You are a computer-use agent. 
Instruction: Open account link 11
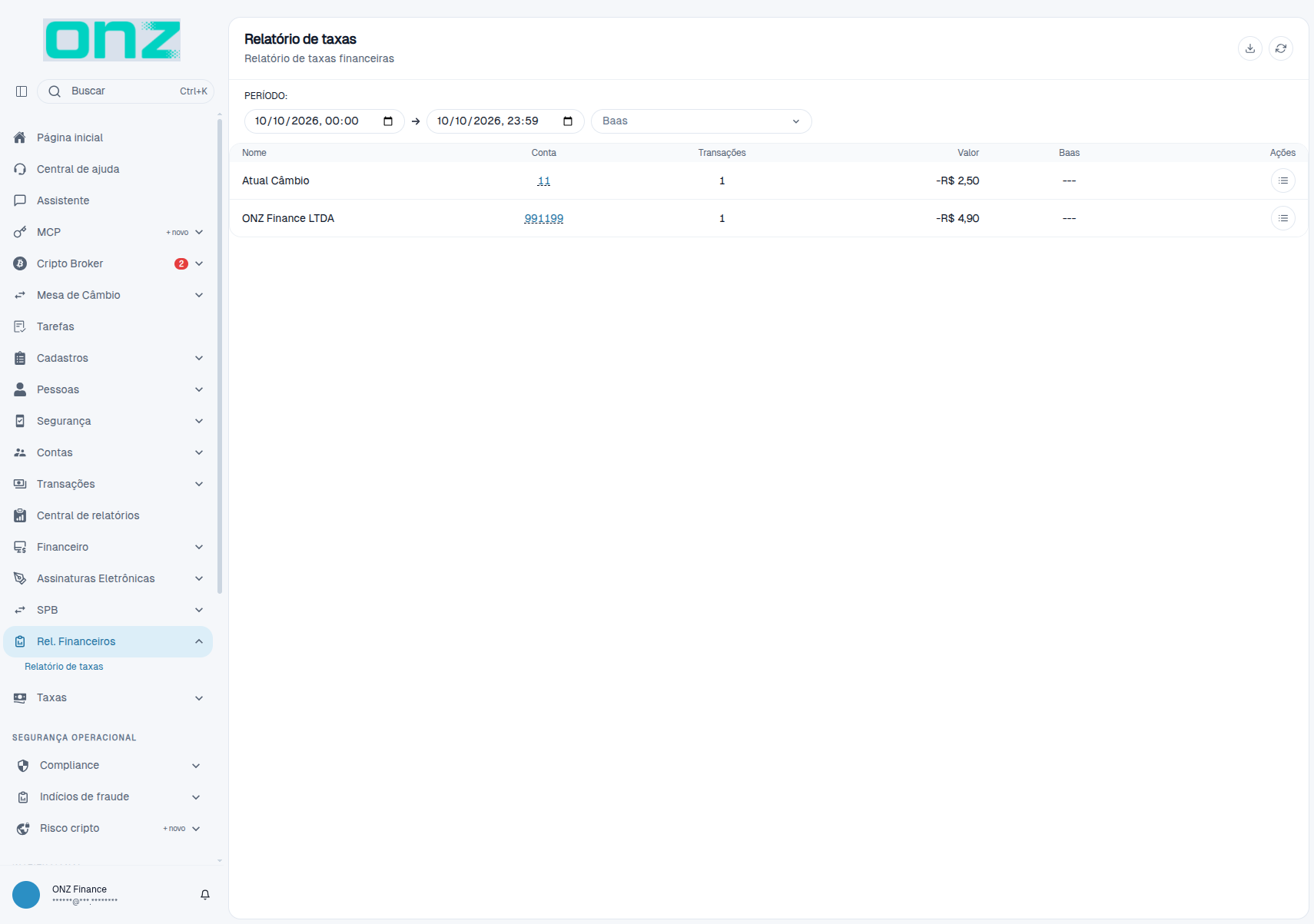tap(544, 180)
